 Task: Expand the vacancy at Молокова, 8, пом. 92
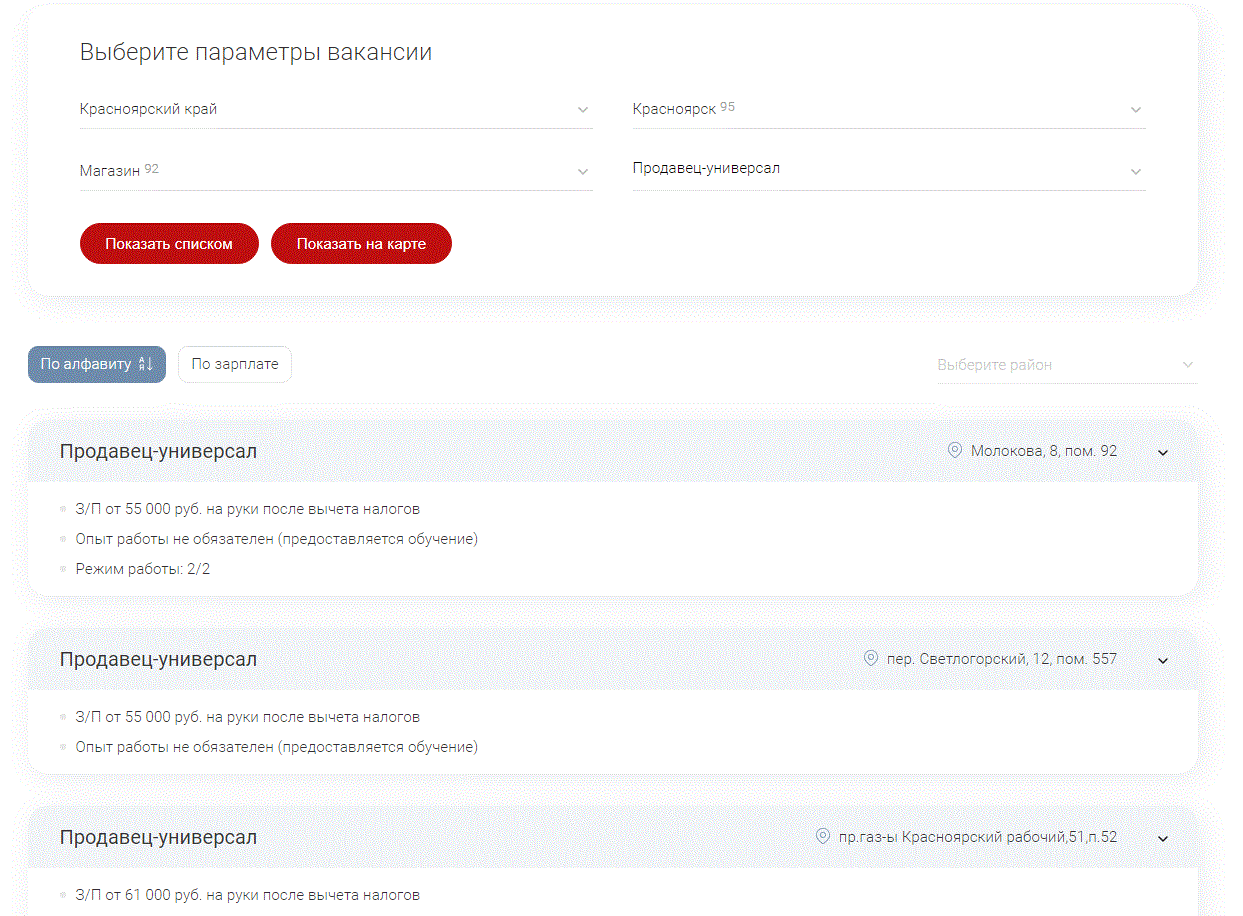[1163, 452]
